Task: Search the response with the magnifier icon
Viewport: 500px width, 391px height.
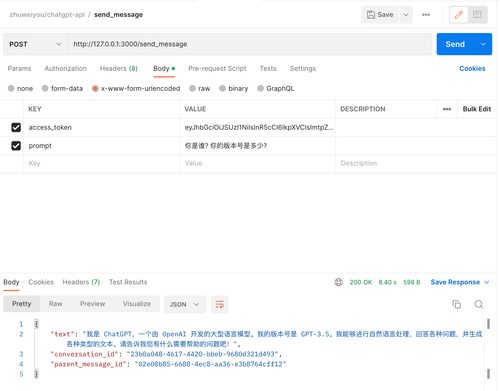Action: (479, 304)
